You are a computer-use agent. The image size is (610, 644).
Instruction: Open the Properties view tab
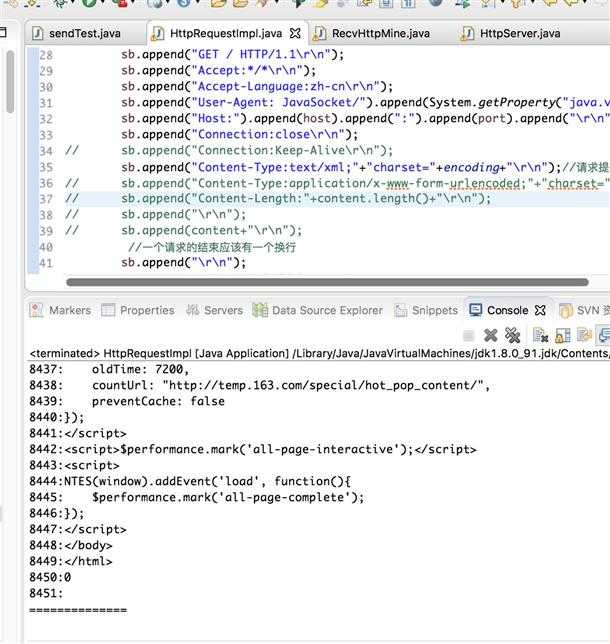click(x=138, y=310)
